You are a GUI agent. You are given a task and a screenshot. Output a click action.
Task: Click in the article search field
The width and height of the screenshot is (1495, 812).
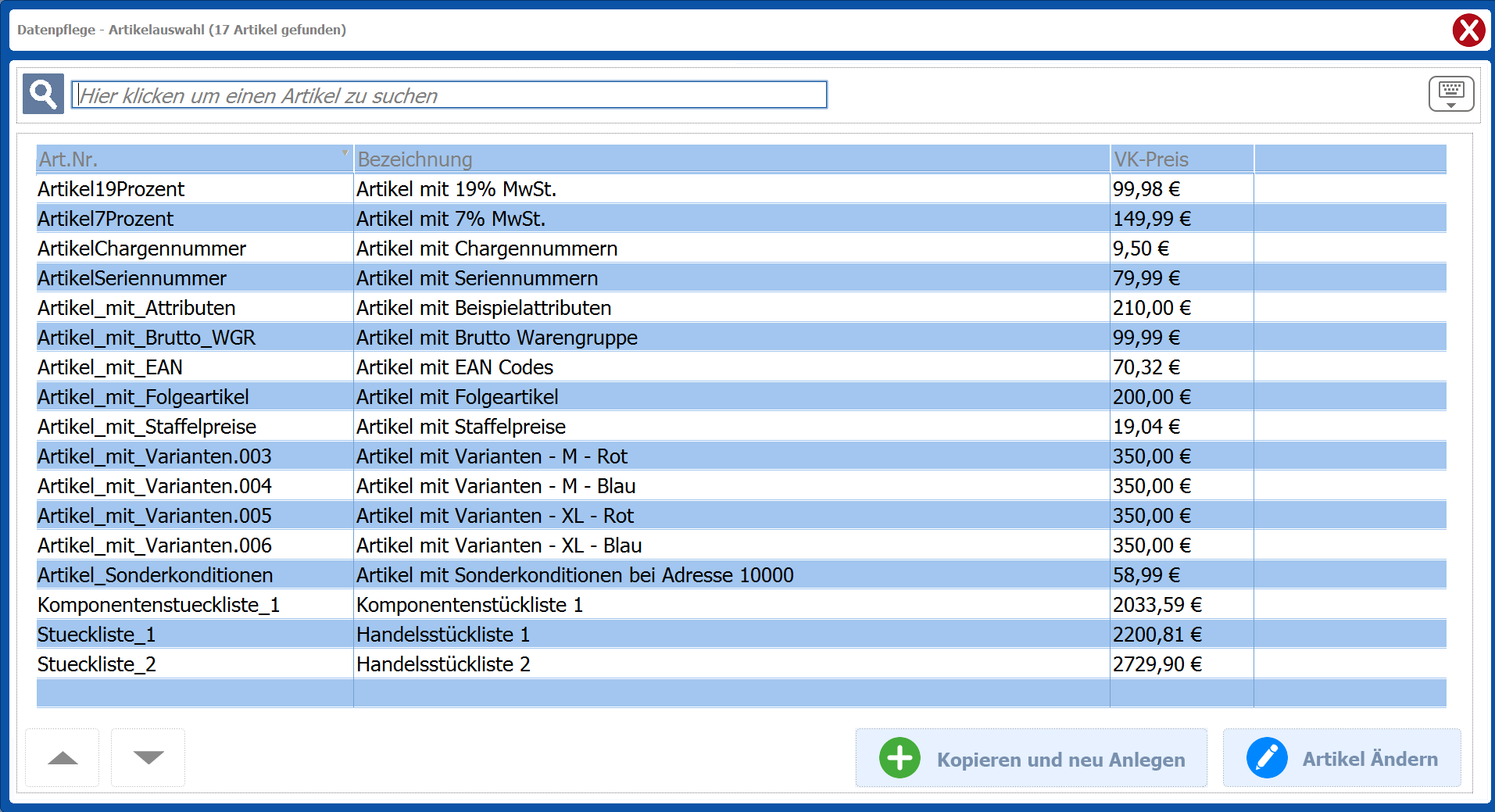449,95
